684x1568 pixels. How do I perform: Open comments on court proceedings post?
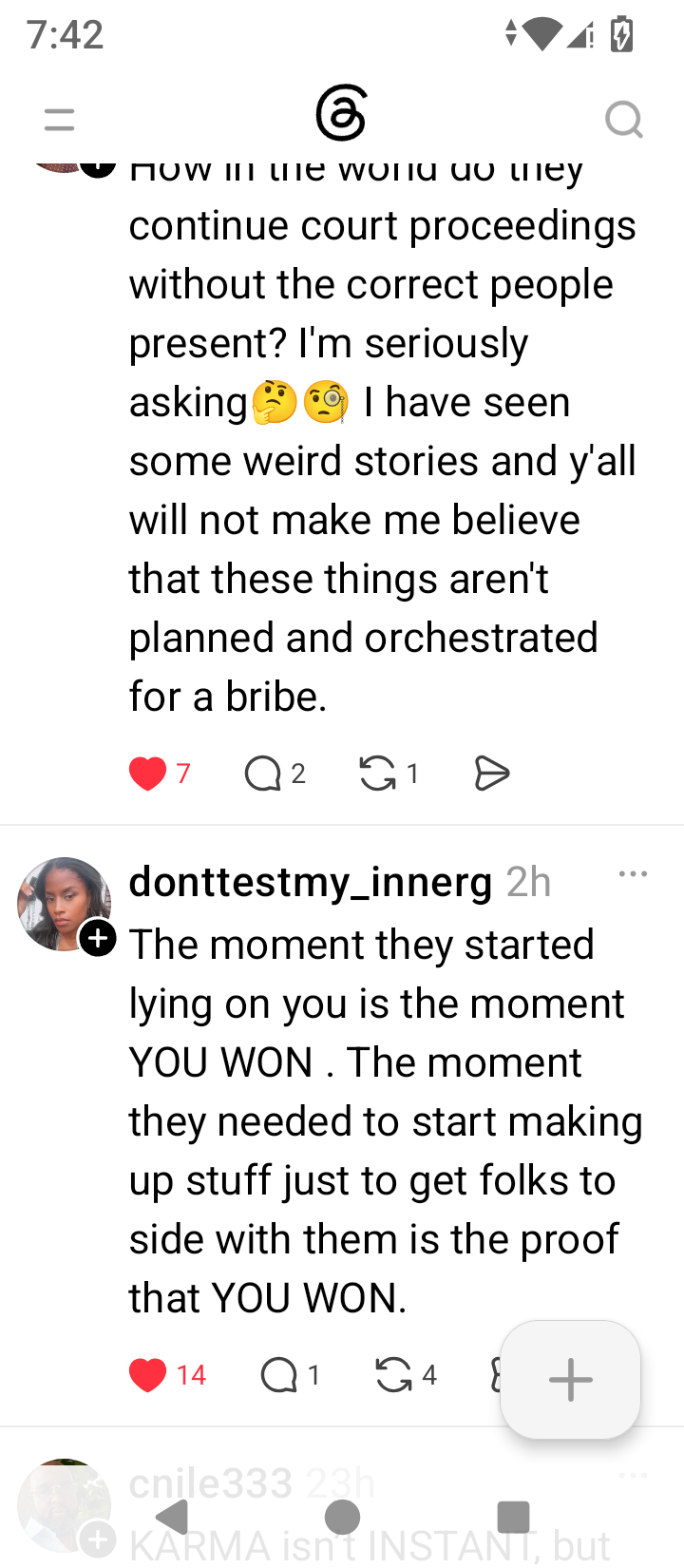pos(263,774)
